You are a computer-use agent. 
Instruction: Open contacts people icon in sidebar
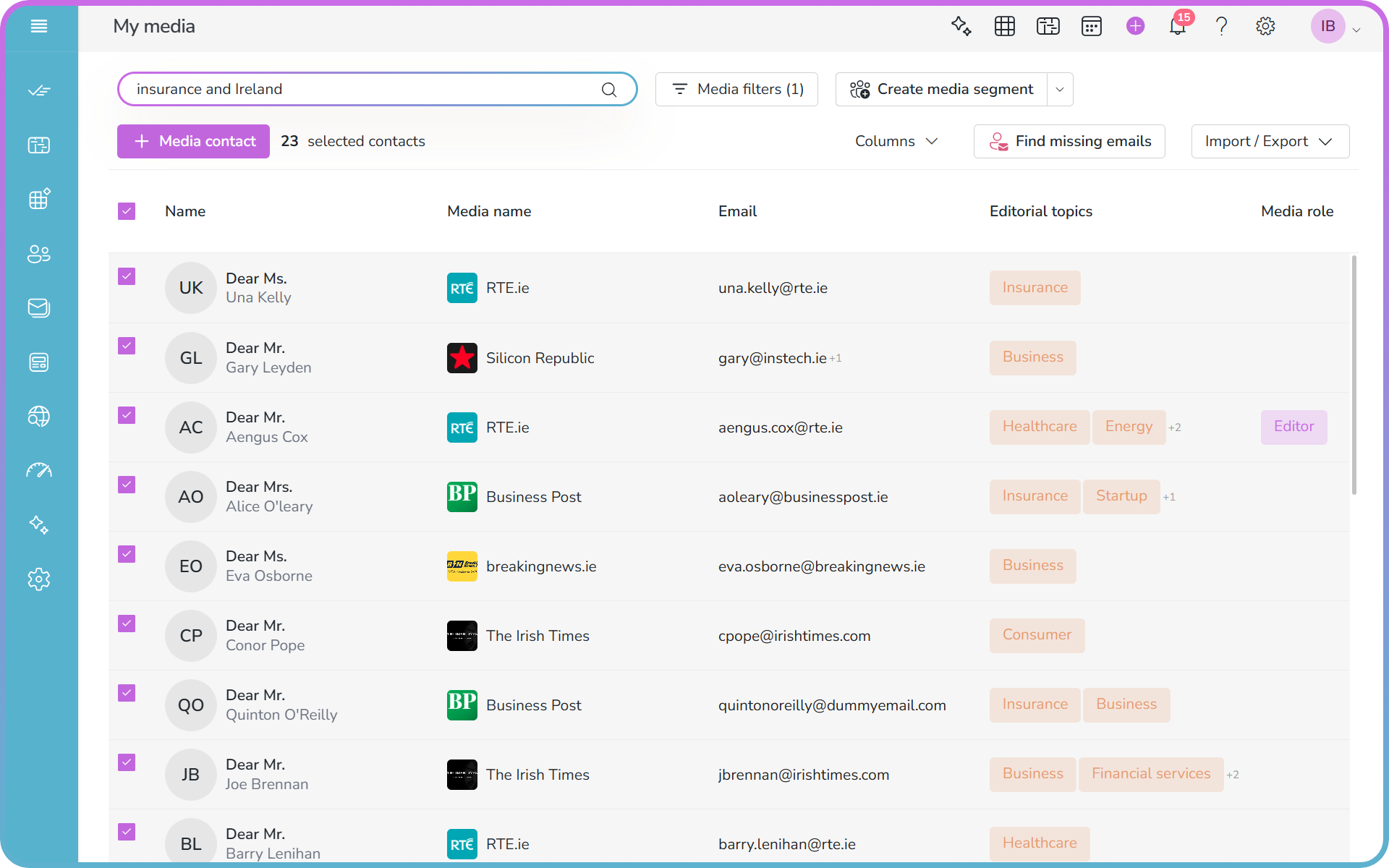[39, 254]
